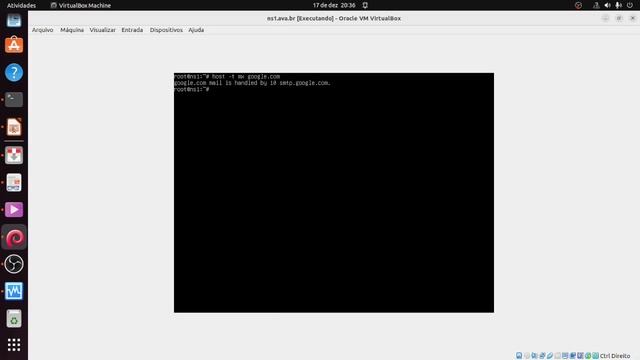Open the document app below the download-arrow icon
Screen dimensions: 640x360
tap(14, 182)
